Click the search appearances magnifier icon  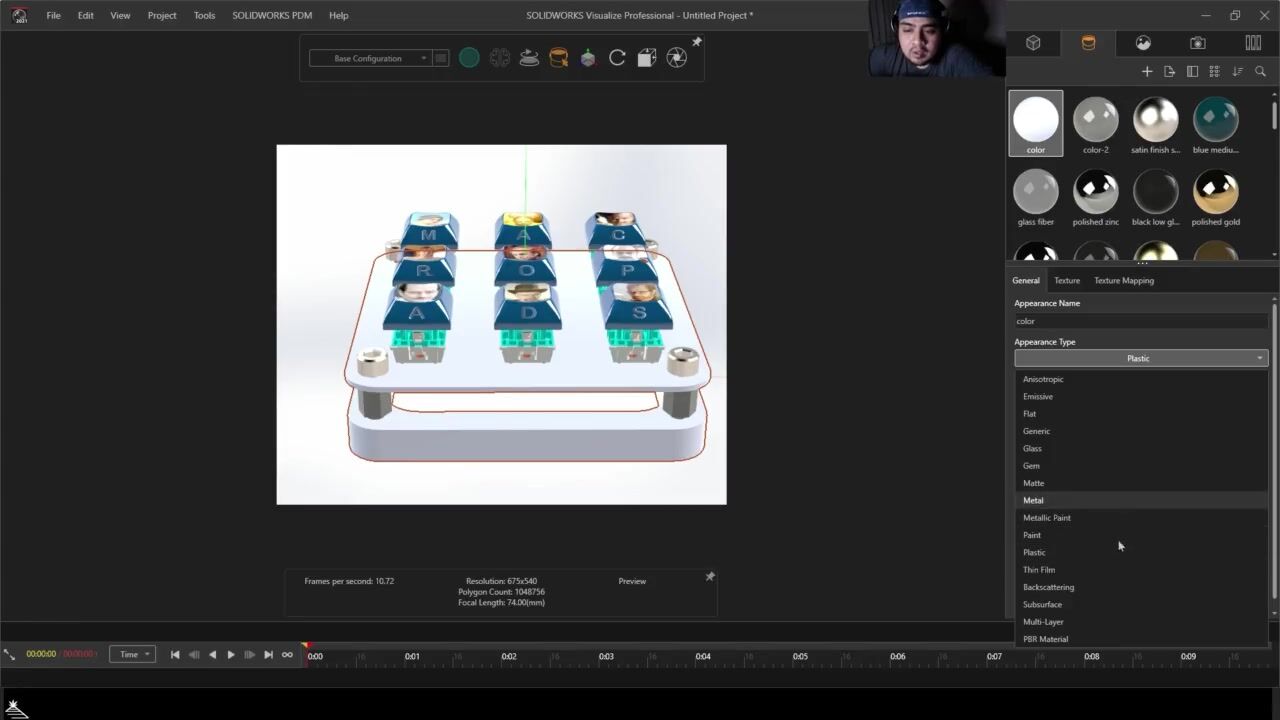pos(1260,72)
